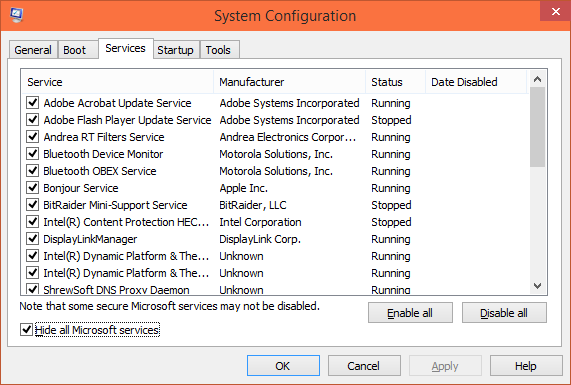Click the Cancel button
Image resolution: width=571 pixels, height=385 pixels.
364,366
